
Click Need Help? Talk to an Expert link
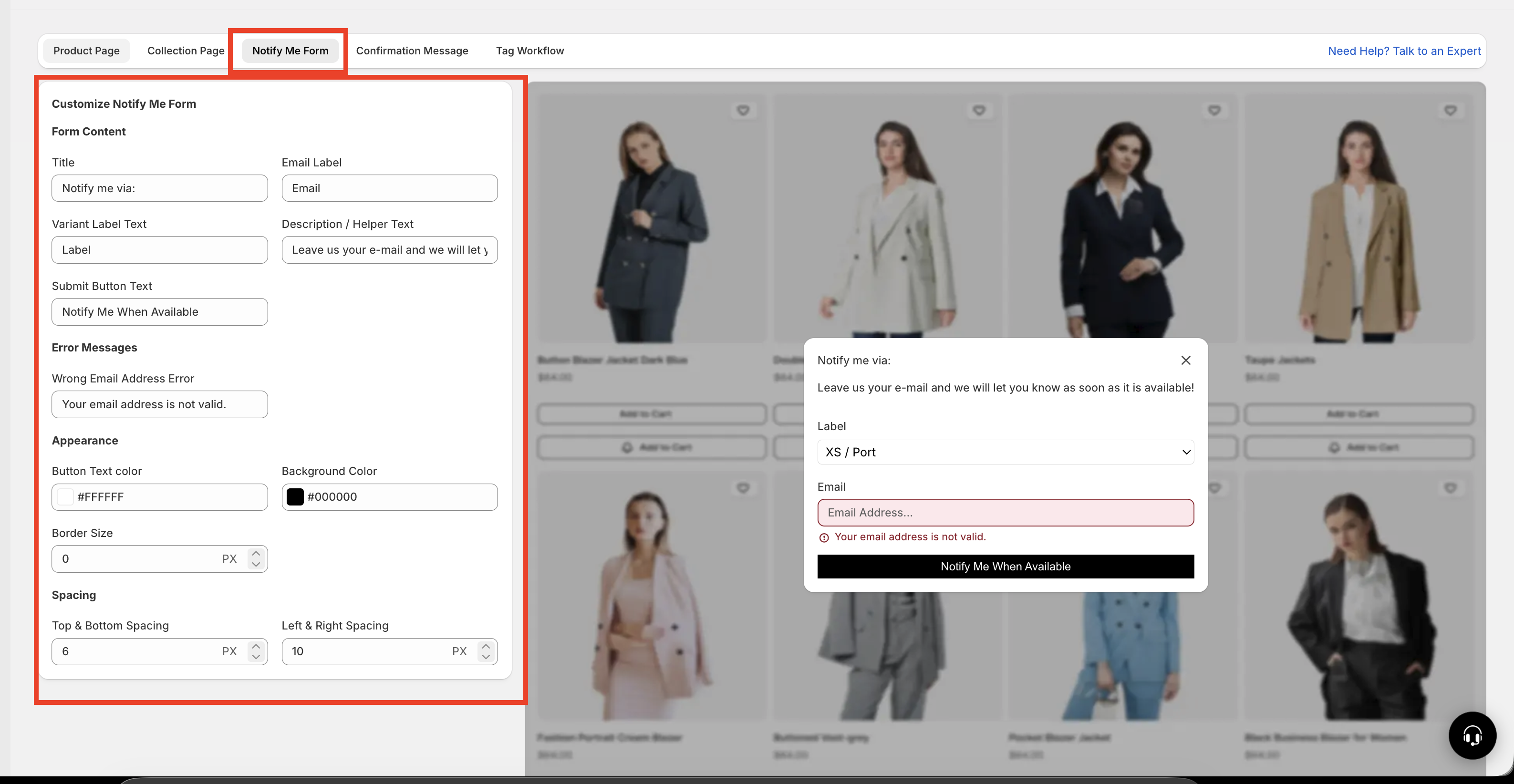tap(1404, 51)
